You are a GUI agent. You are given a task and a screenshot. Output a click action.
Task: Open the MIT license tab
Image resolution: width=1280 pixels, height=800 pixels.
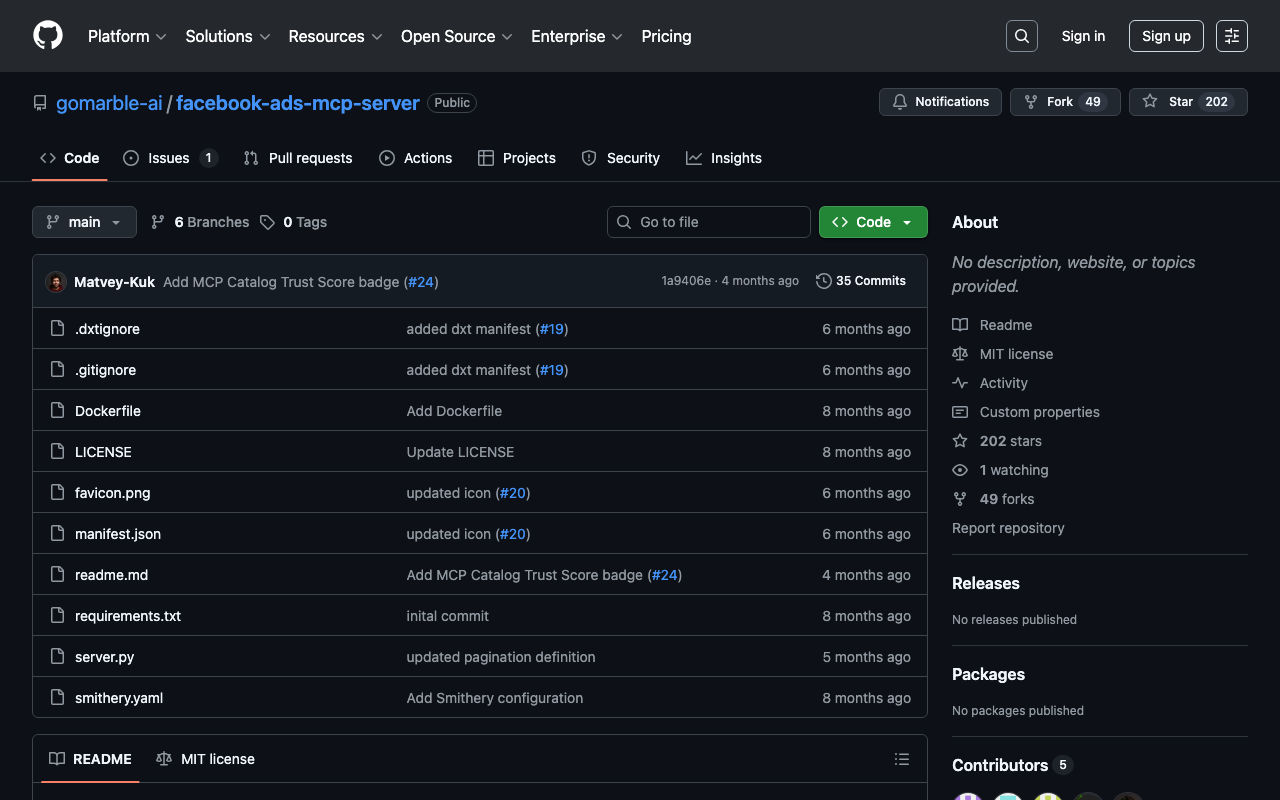point(206,759)
